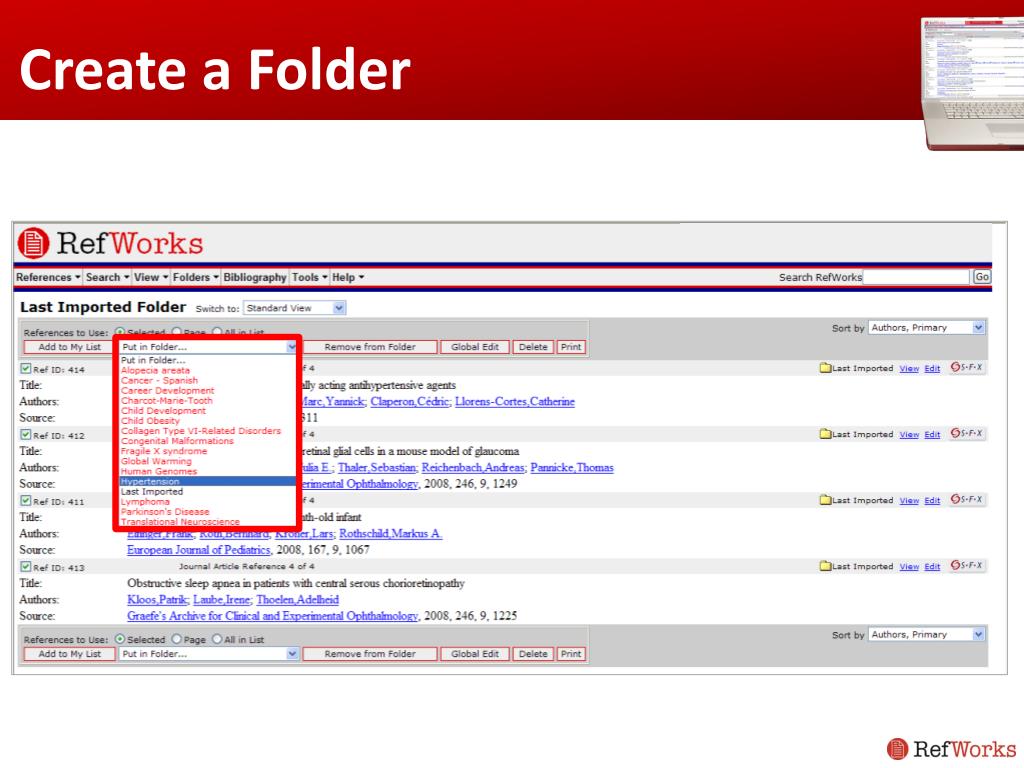Click top 'Remove from Folder' button

coord(370,347)
